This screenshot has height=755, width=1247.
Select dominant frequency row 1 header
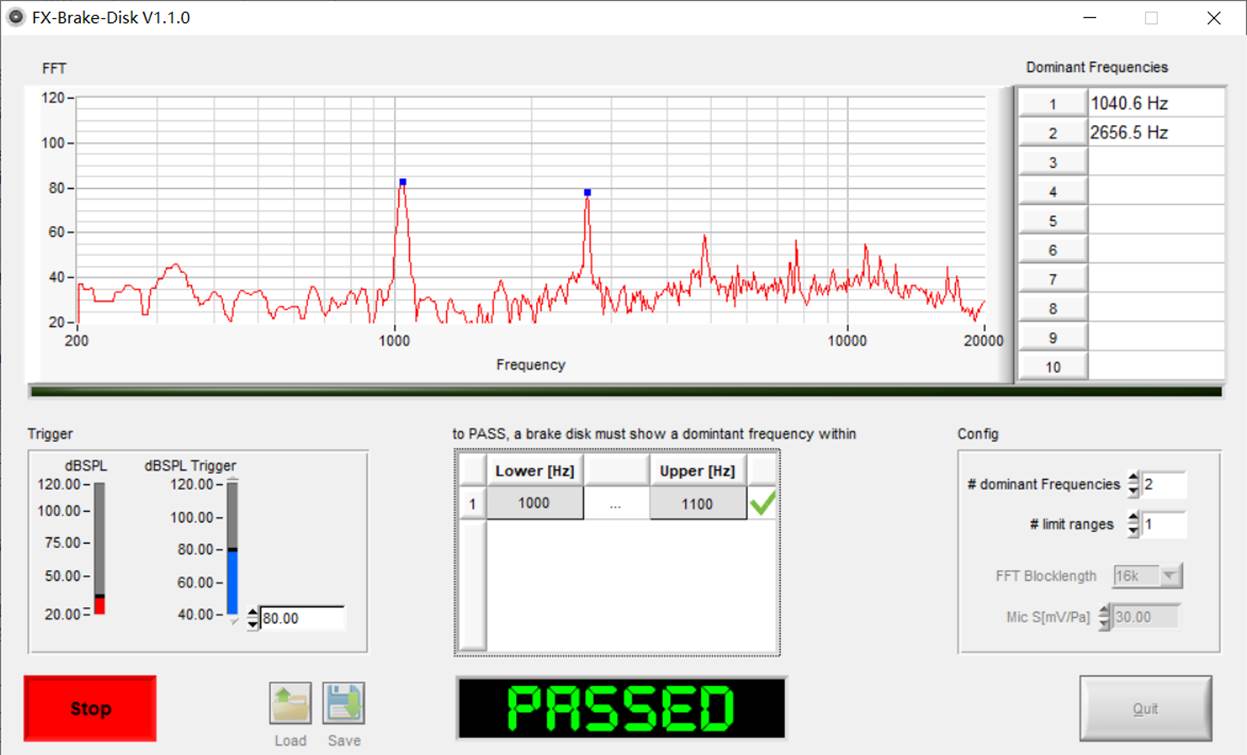coord(1052,104)
